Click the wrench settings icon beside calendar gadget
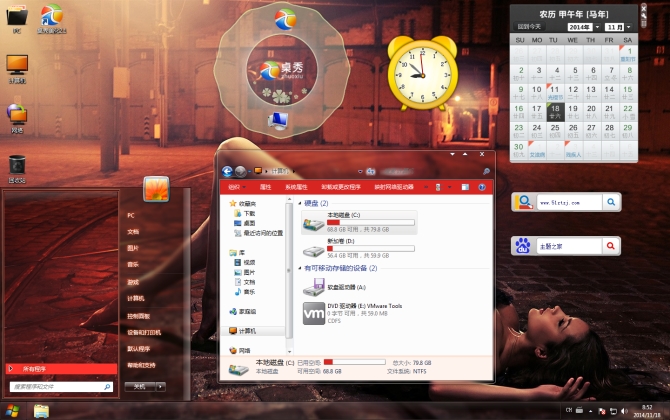Image resolution: width=670 pixels, height=420 pixels. tap(644, 16)
